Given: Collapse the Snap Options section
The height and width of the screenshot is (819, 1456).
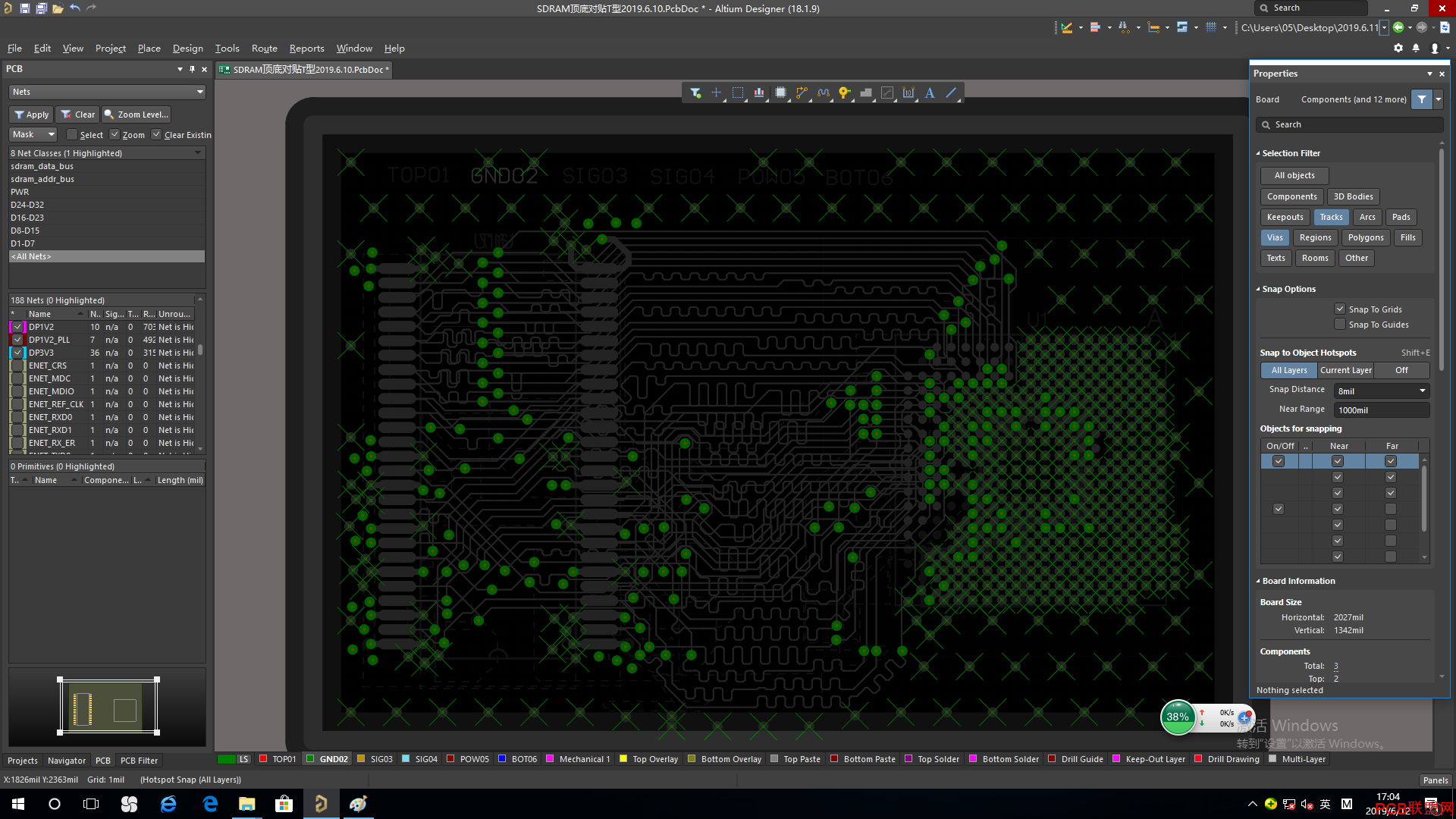Looking at the screenshot, I should click(x=1258, y=289).
